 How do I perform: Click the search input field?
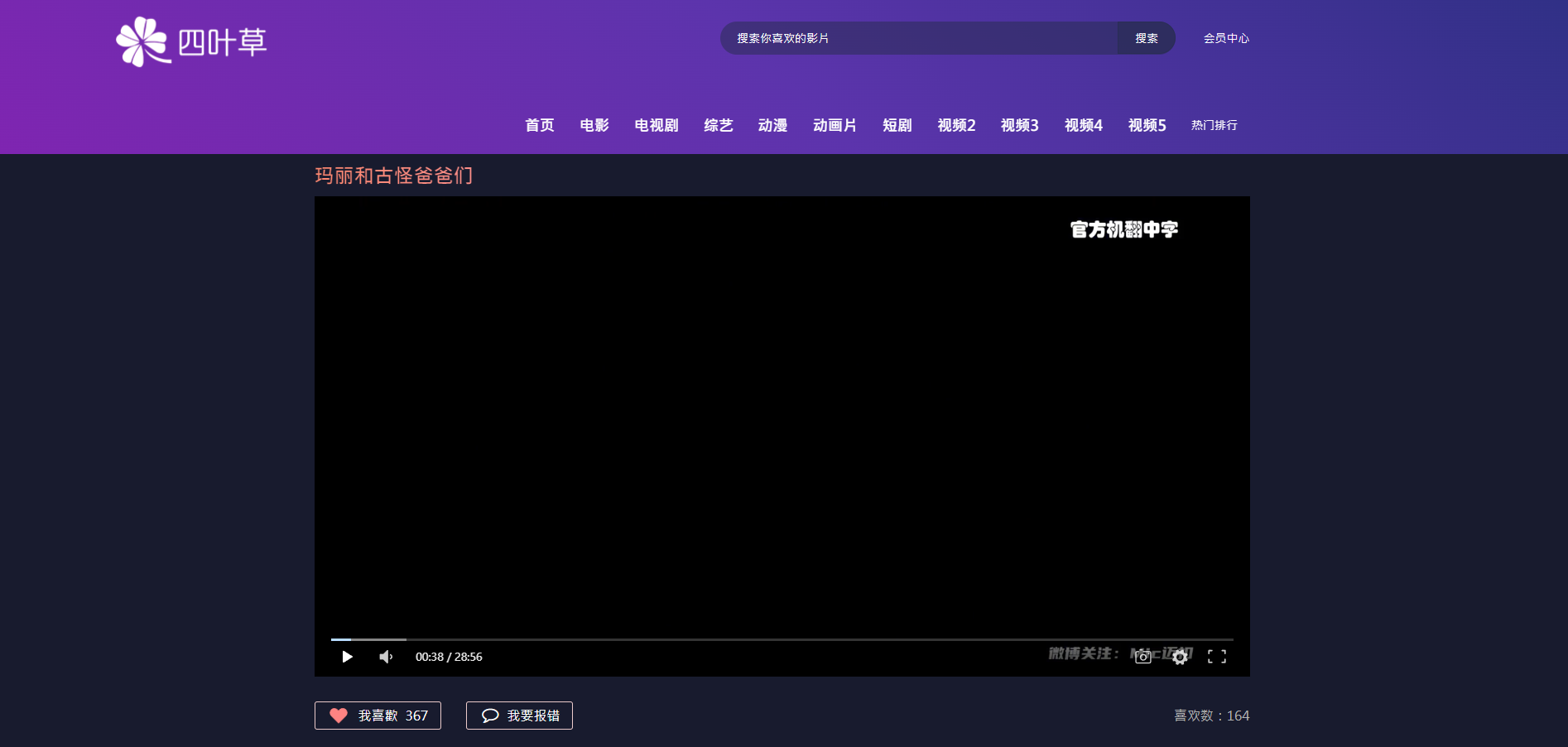tap(919, 38)
